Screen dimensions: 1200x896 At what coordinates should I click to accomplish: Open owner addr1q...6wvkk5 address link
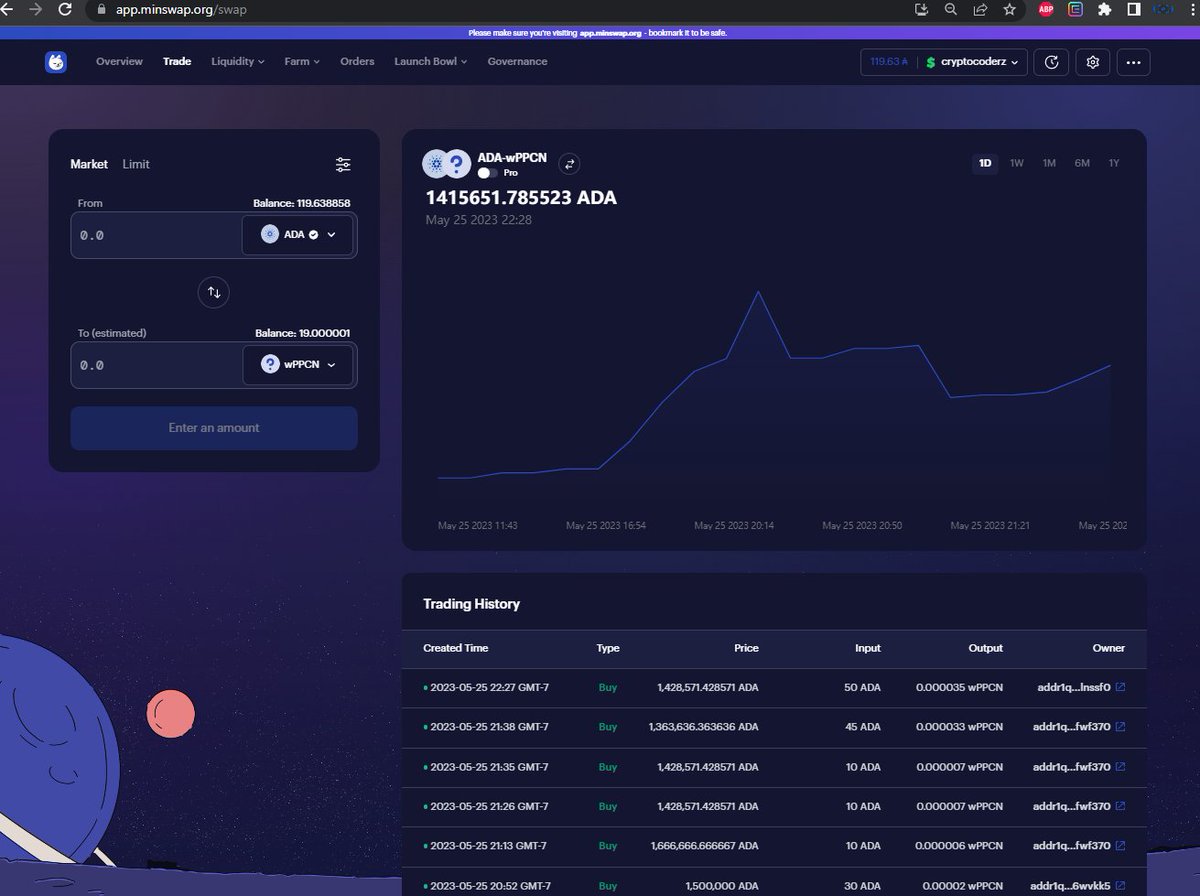point(1070,886)
